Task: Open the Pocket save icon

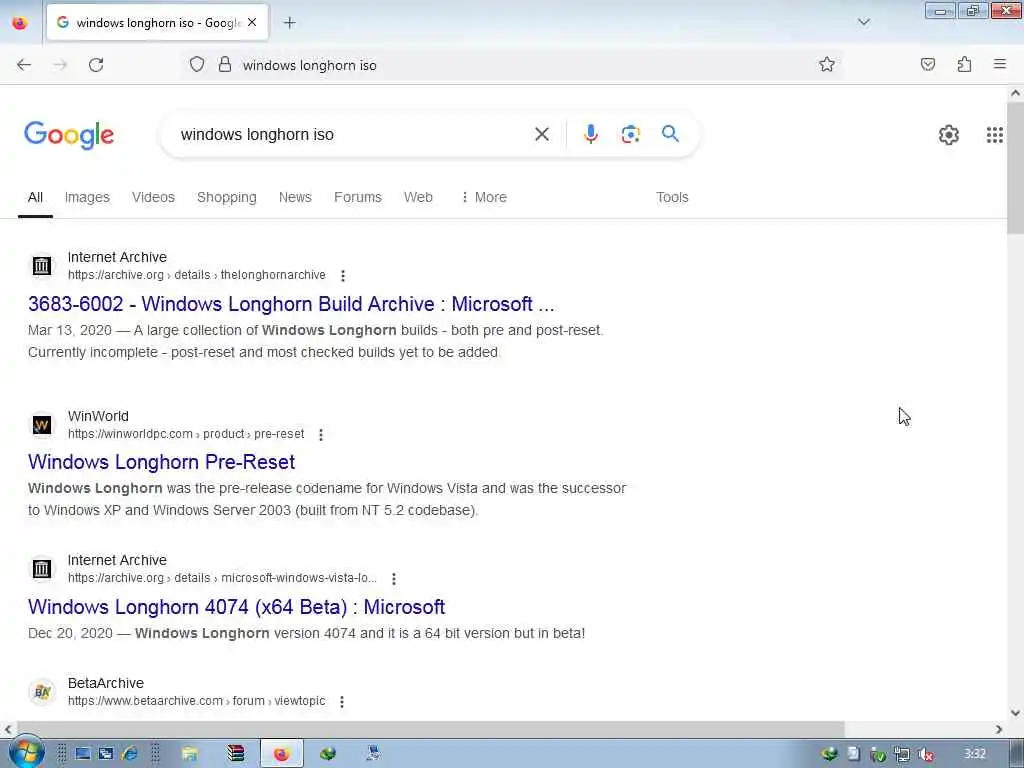Action: coord(928,64)
